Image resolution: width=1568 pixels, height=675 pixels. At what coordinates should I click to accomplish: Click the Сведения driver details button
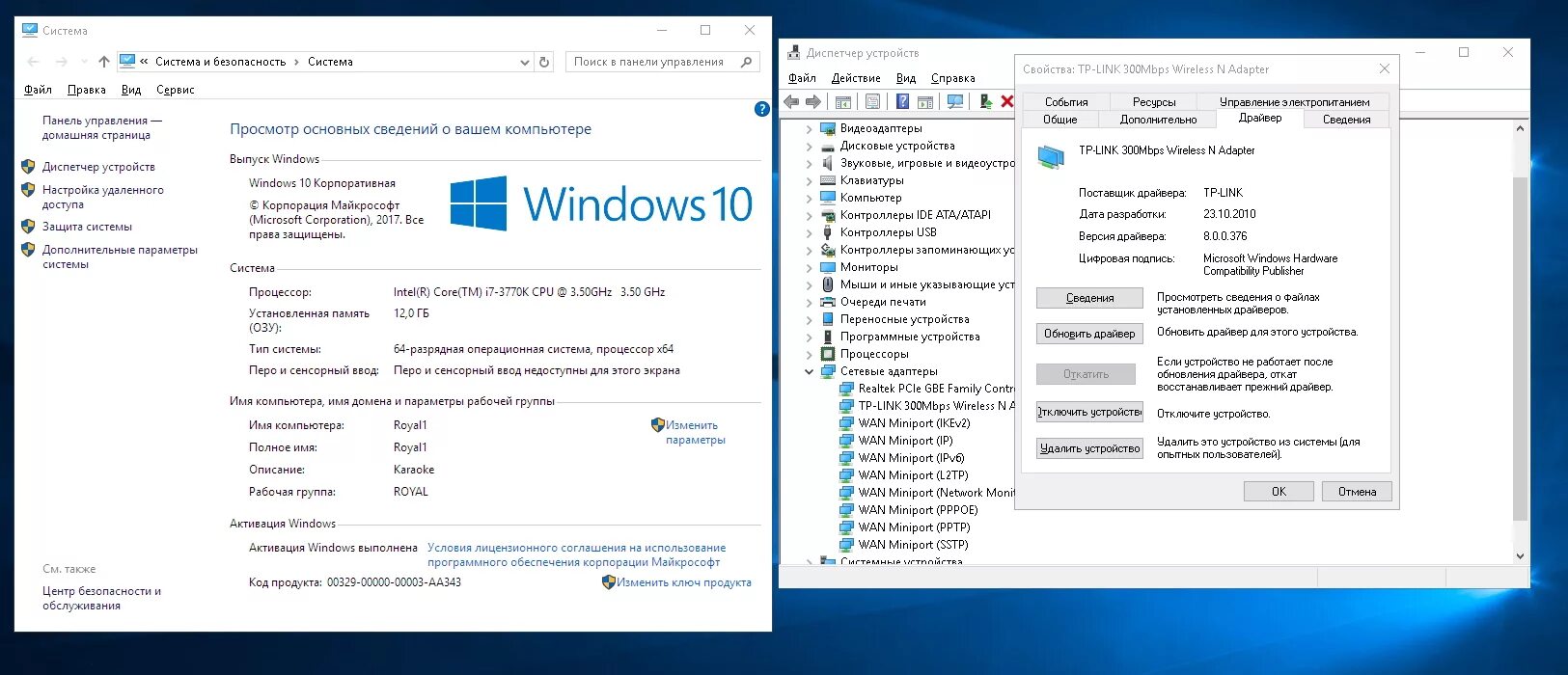point(1089,298)
